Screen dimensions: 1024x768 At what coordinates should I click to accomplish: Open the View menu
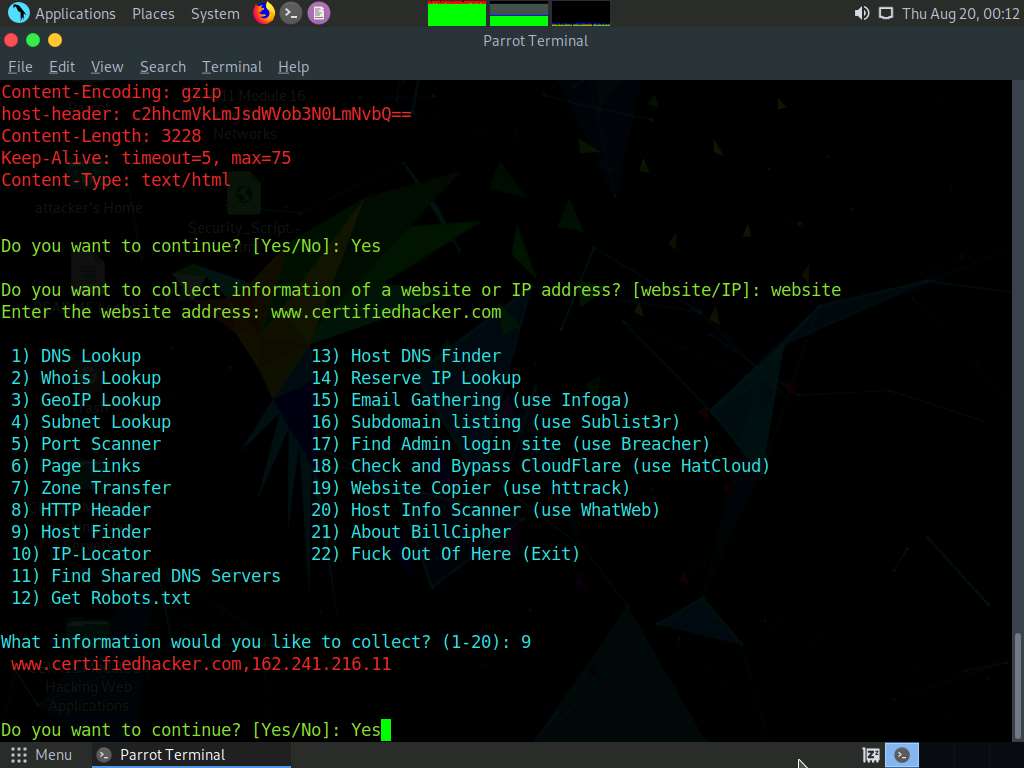coord(107,67)
